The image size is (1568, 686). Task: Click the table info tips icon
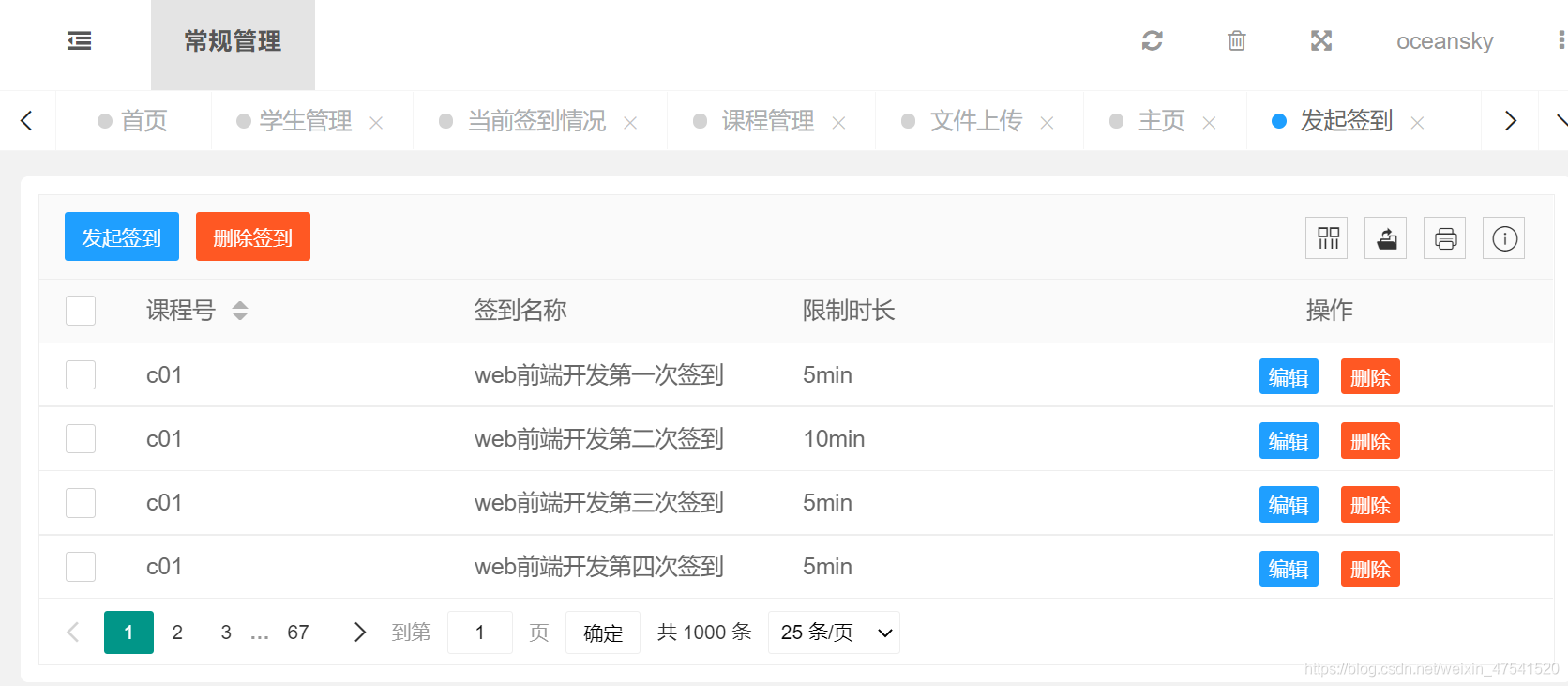point(1504,238)
